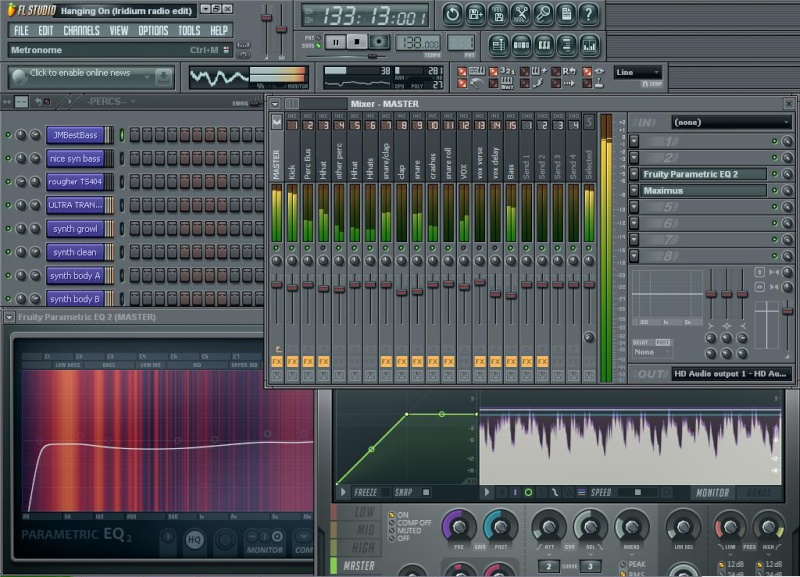
Task: Click the record button in transport
Action: click(x=379, y=42)
